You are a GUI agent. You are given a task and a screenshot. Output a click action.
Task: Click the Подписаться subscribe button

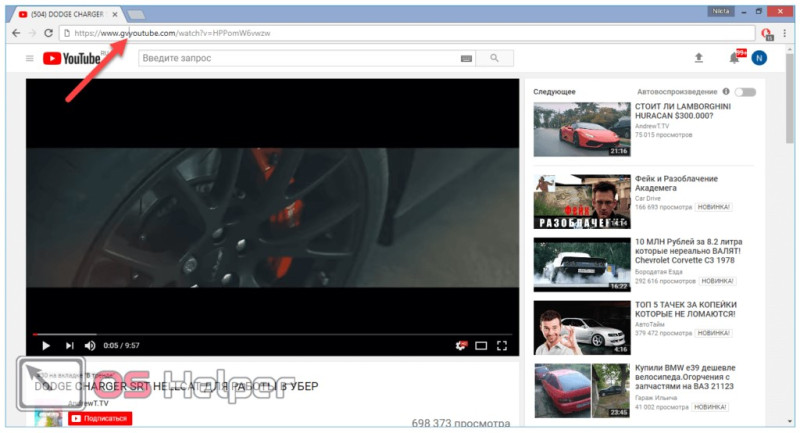100,419
